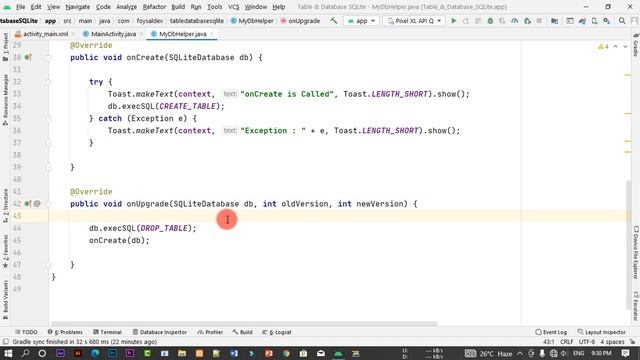Collapse the try block fold on line 32
Viewport: 640px width, 360px height.
pos(49,82)
